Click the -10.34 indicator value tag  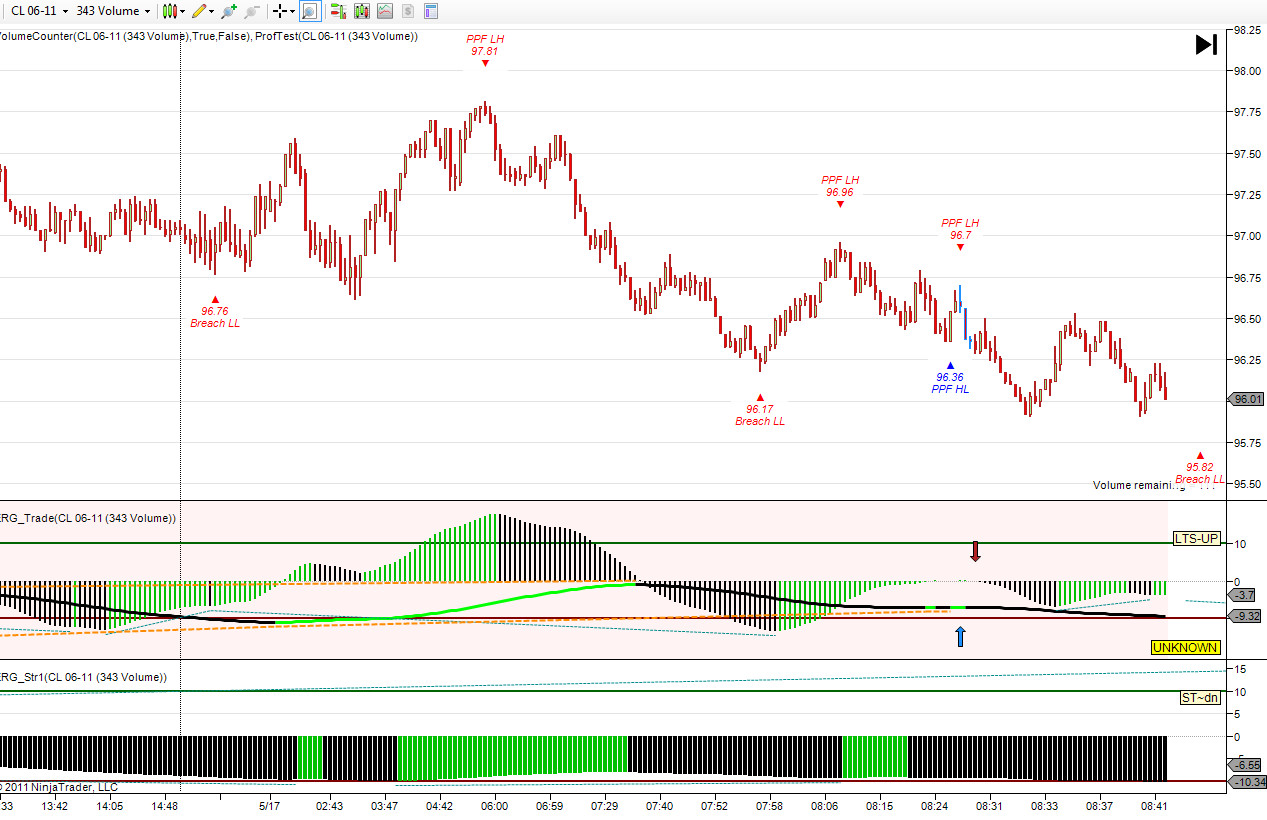tap(1248, 782)
